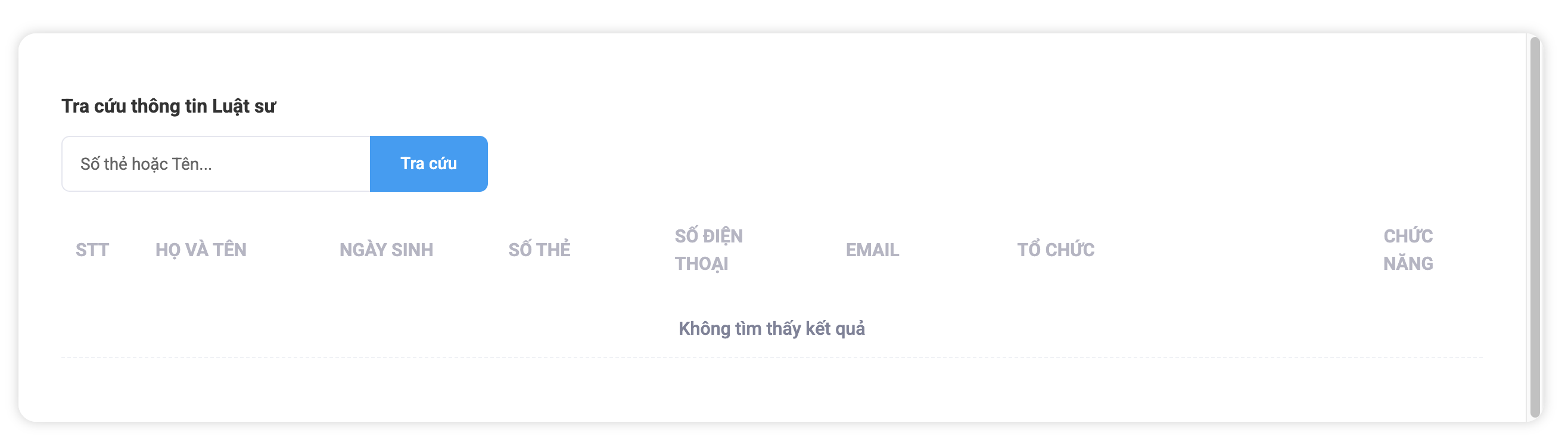Click the SỐ ĐIỆN THOẠI column header
Viewport: 1568px width, 448px height.
point(708,250)
